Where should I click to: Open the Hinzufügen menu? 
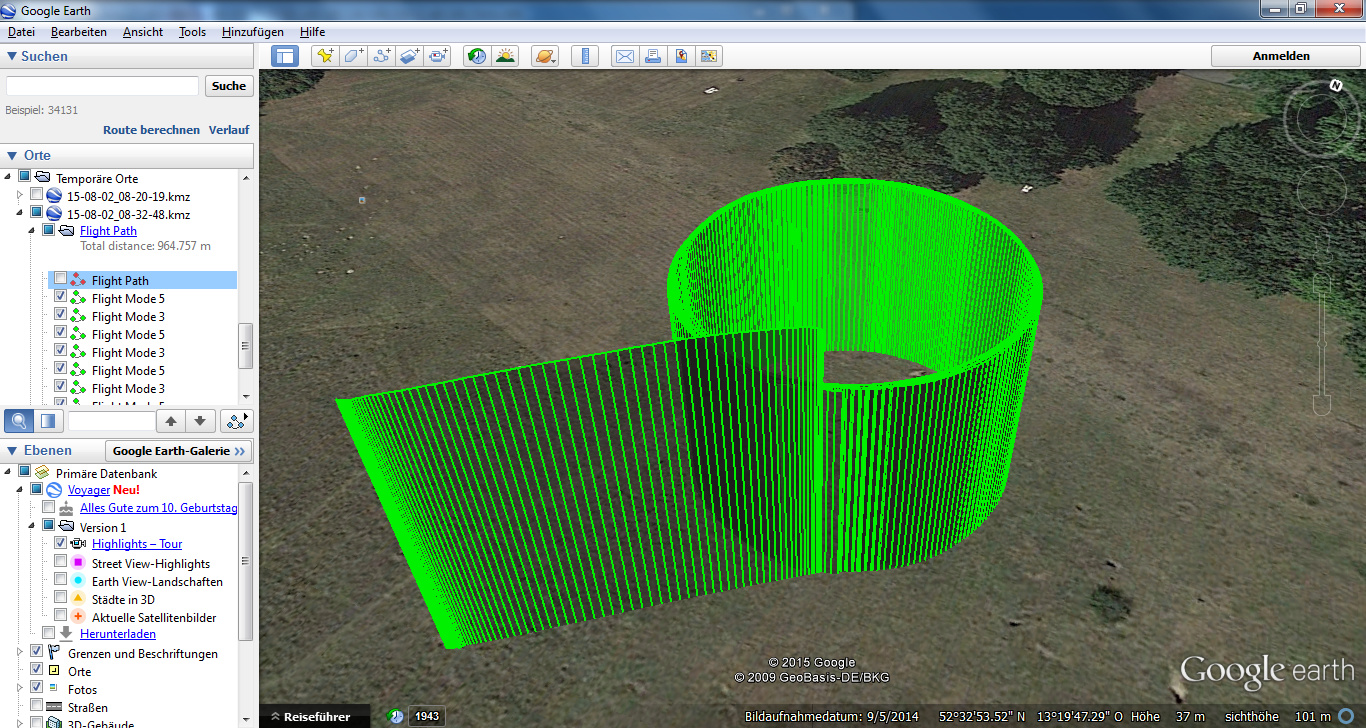pyautogui.click(x=252, y=32)
